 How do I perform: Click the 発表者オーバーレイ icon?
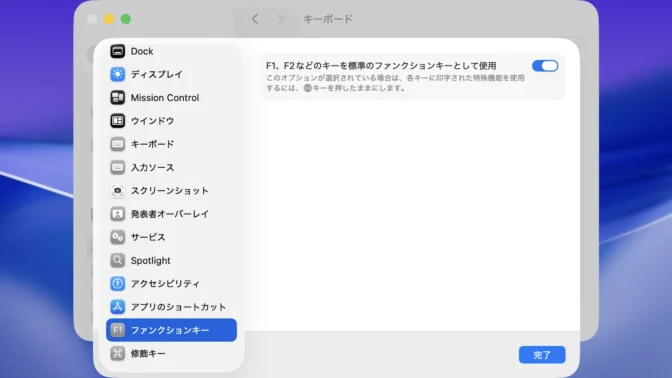pos(117,214)
